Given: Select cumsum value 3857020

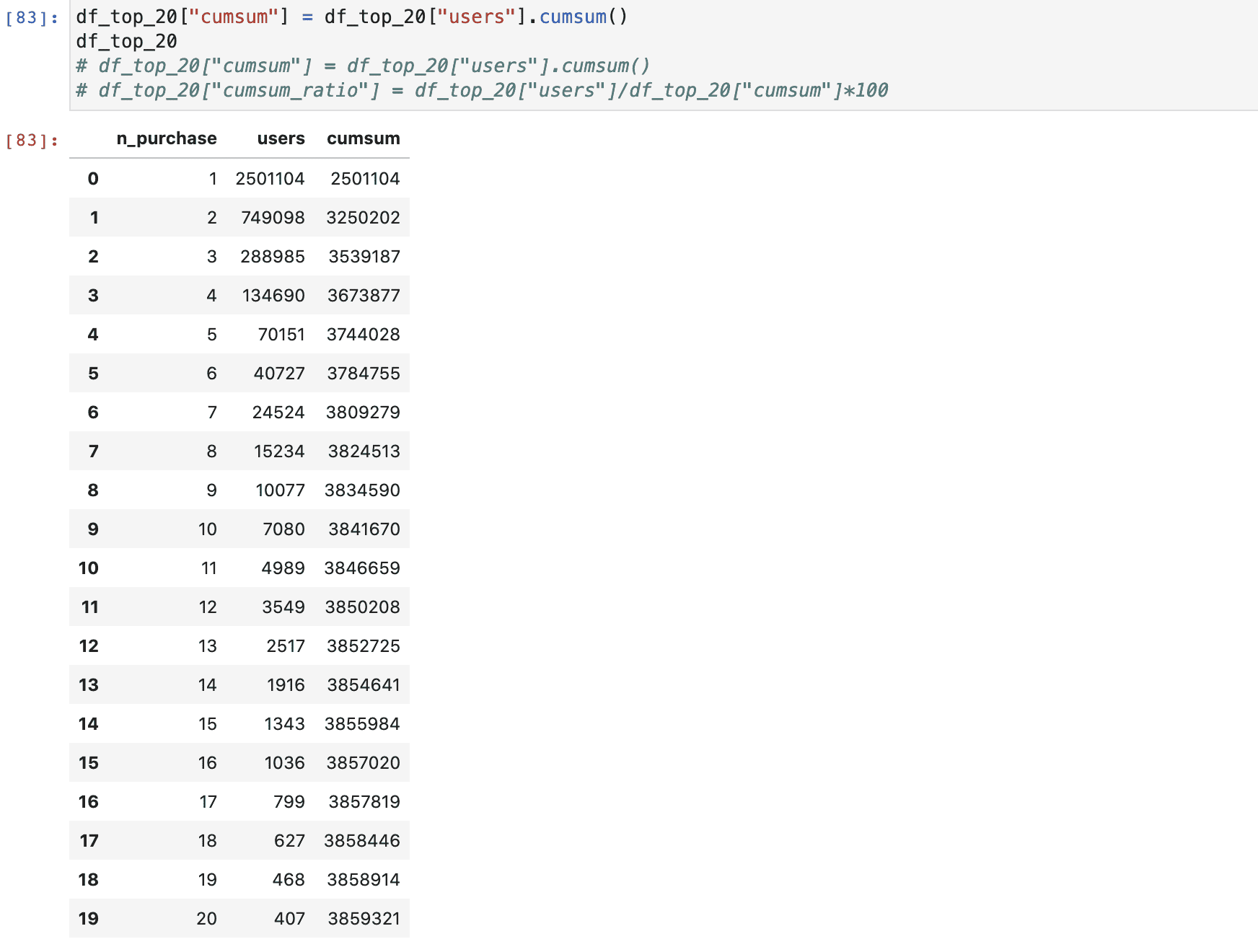Looking at the screenshot, I should pos(364,763).
